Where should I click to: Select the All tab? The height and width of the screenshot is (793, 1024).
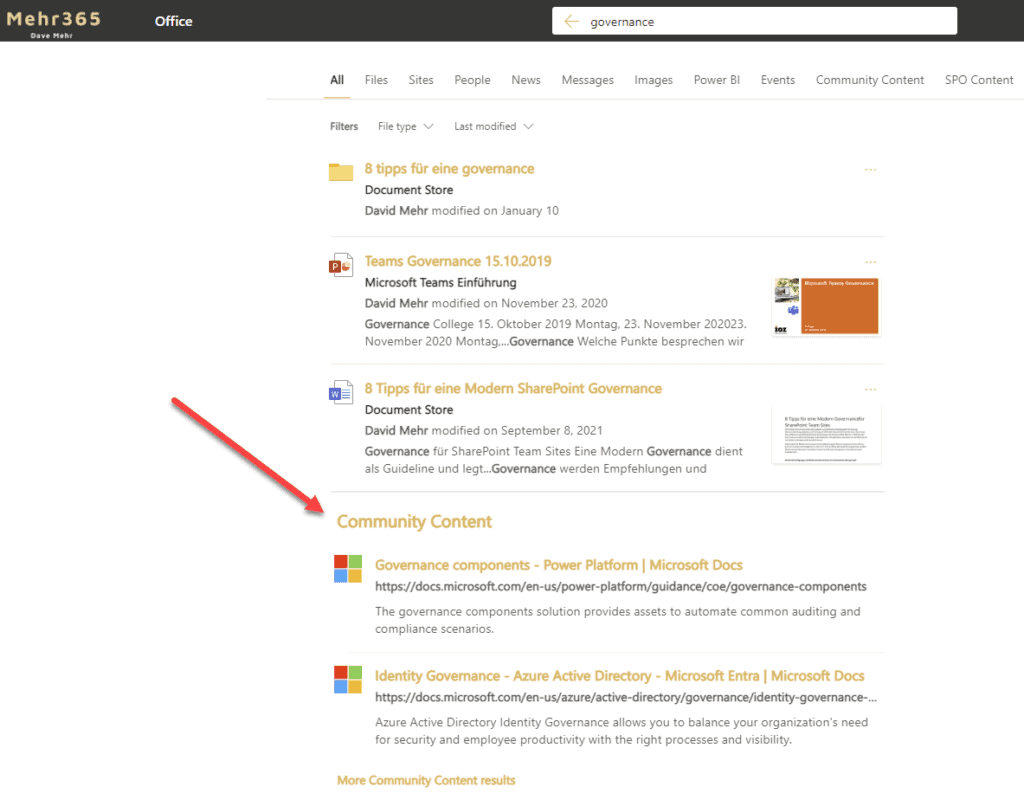[337, 80]
